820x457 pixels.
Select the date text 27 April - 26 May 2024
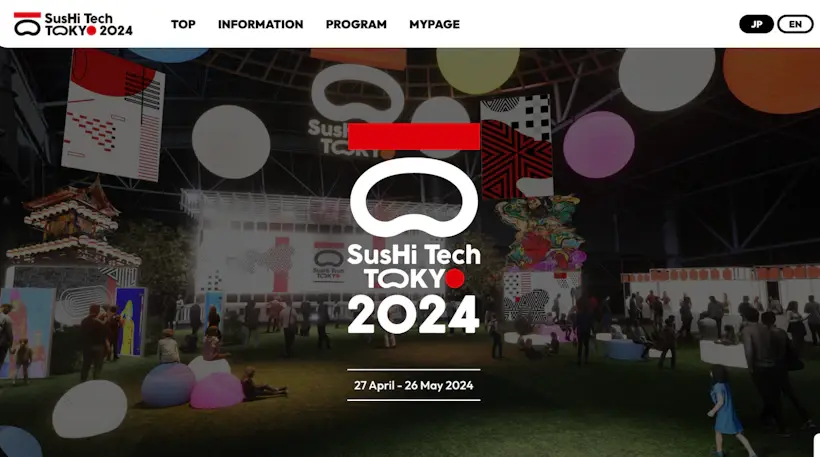click(414, 385)
